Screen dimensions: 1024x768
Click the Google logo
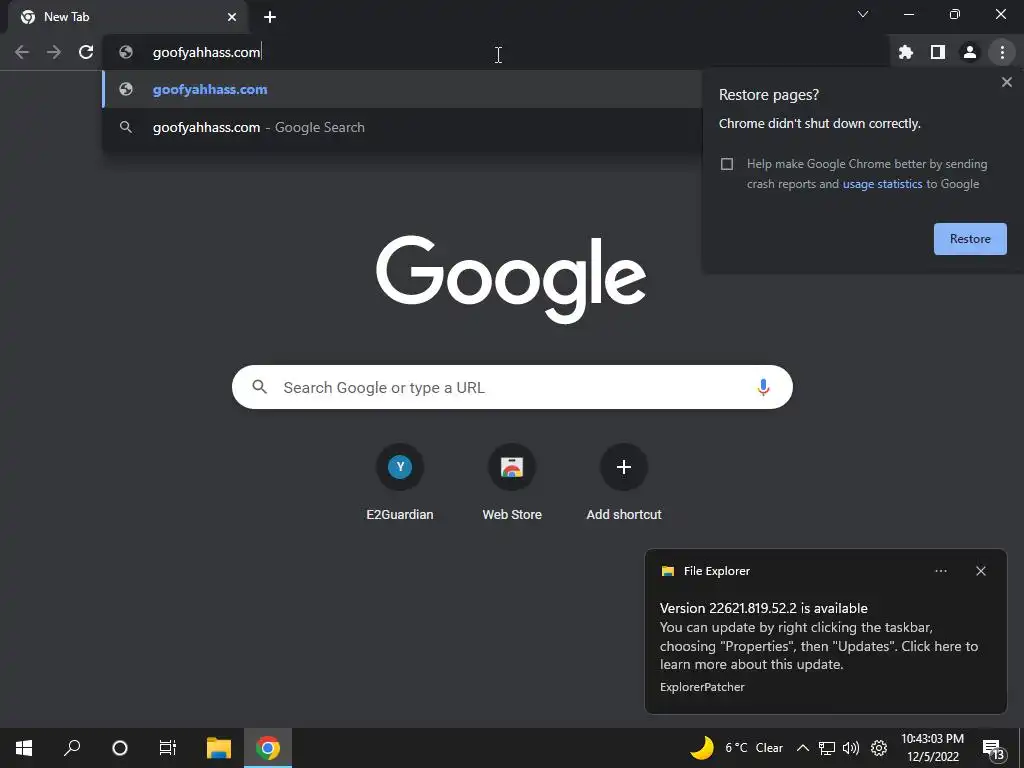pos(511,279)
